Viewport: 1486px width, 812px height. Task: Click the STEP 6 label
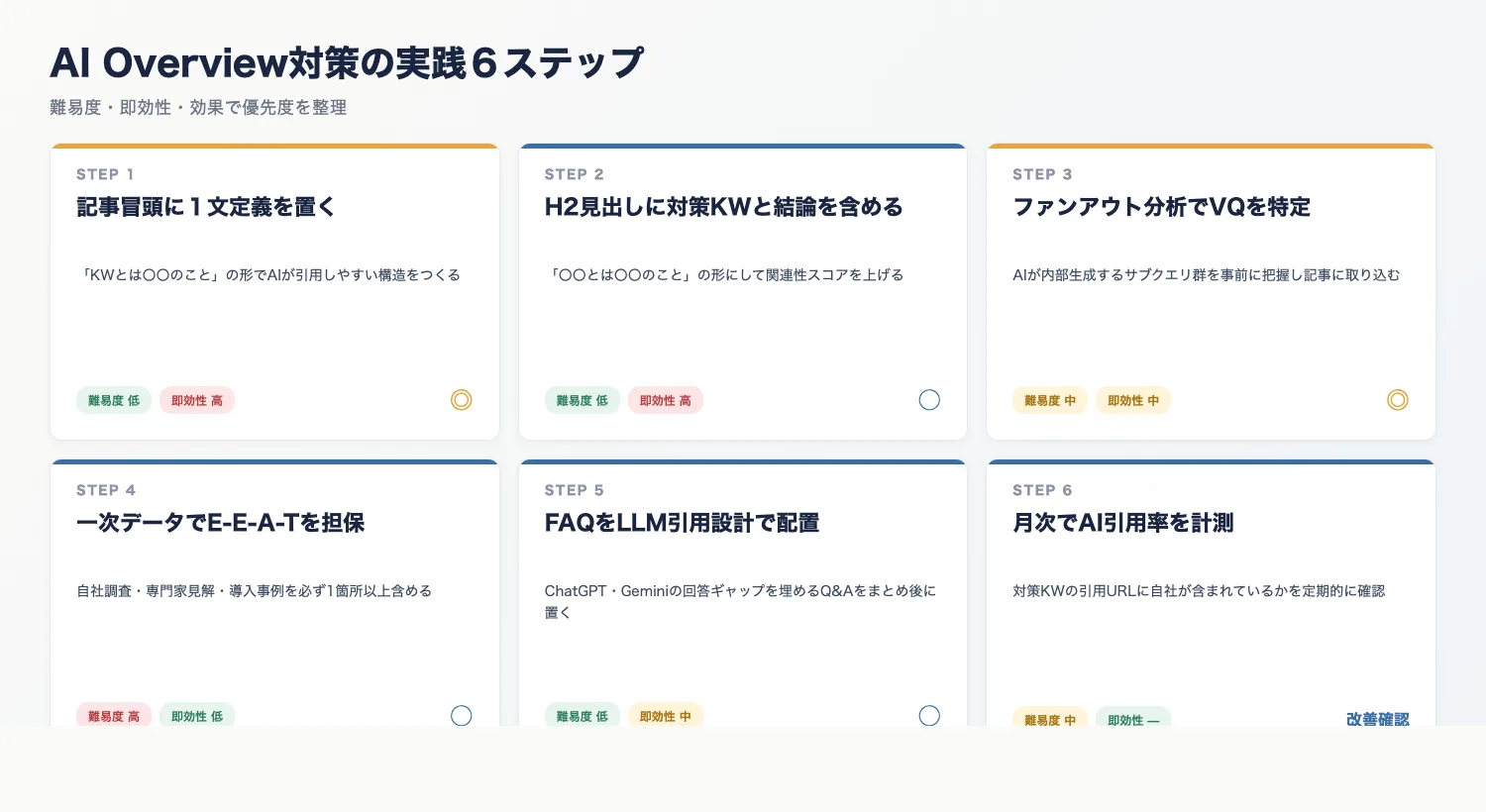(1042, 490)
